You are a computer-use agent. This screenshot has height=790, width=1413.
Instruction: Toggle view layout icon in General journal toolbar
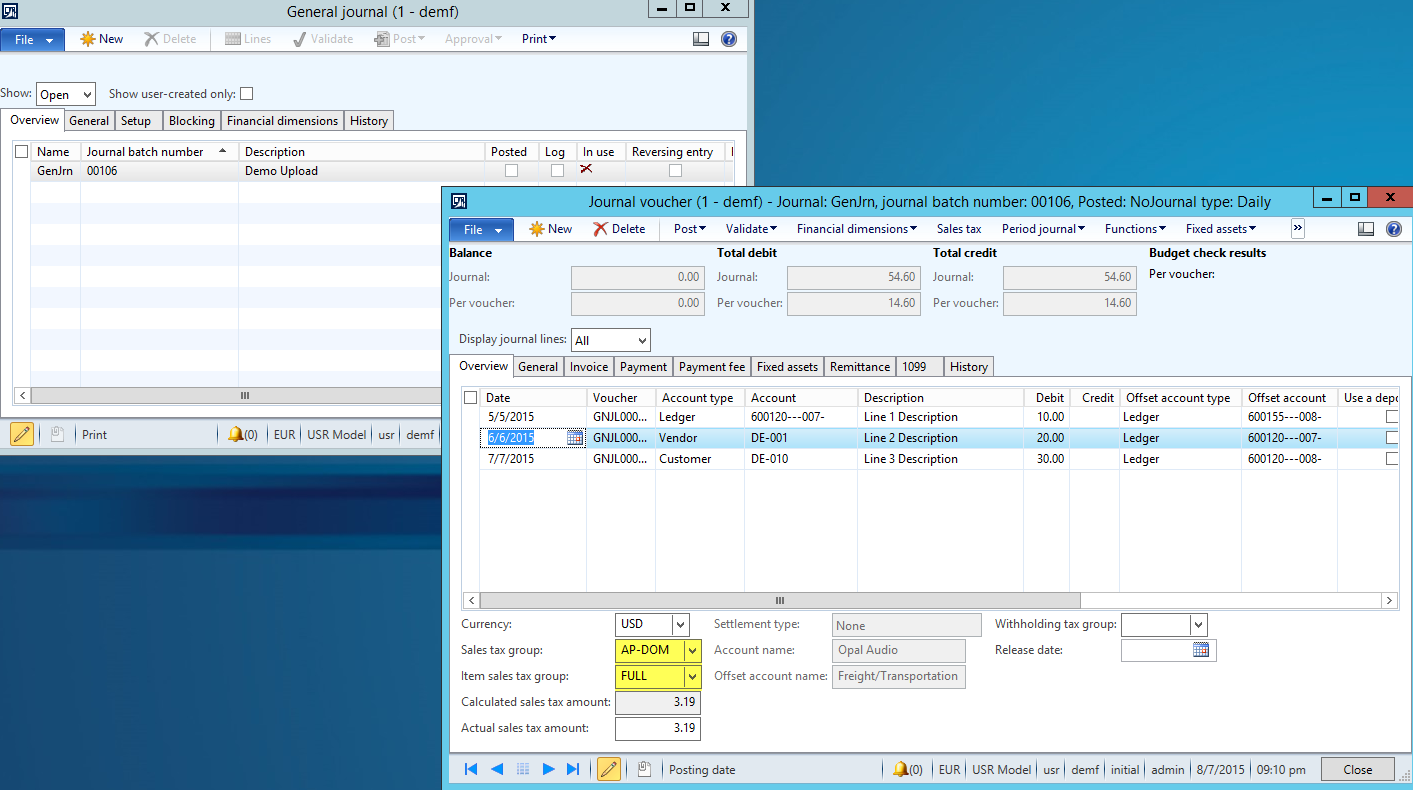point(701,39)
